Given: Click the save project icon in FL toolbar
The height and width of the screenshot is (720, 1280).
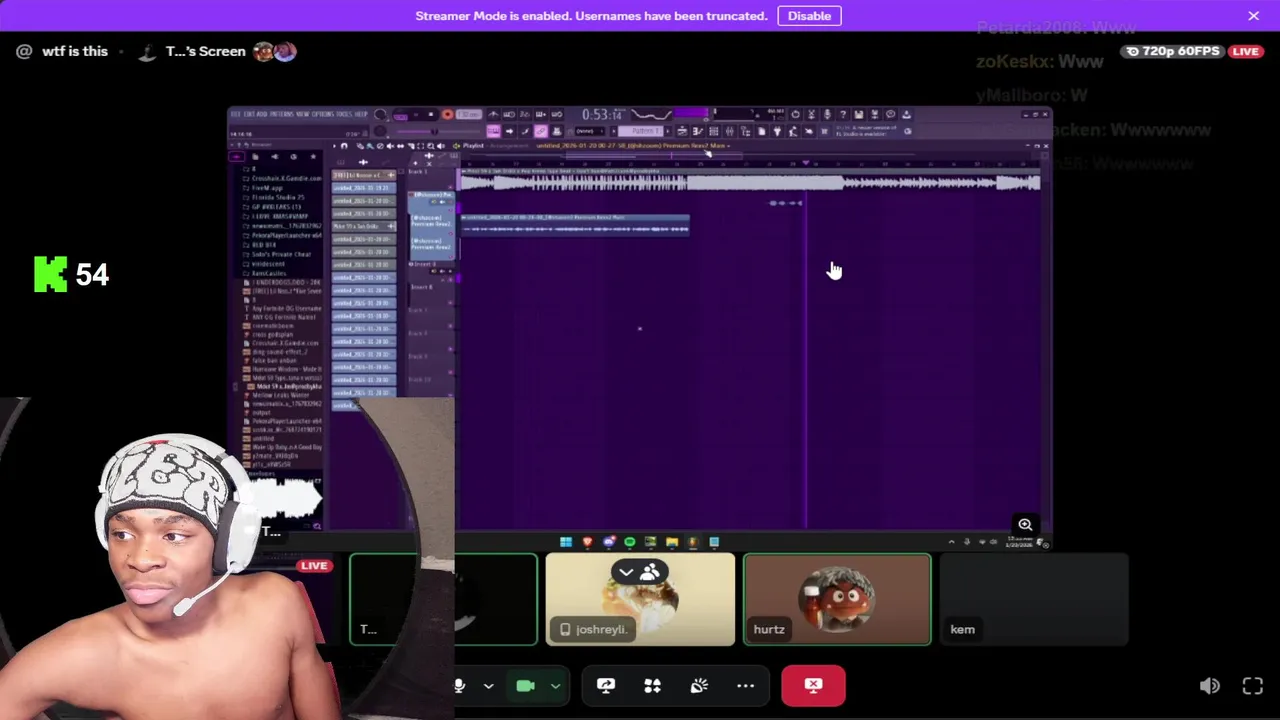Looking at the screenshot, I should 859,114.
